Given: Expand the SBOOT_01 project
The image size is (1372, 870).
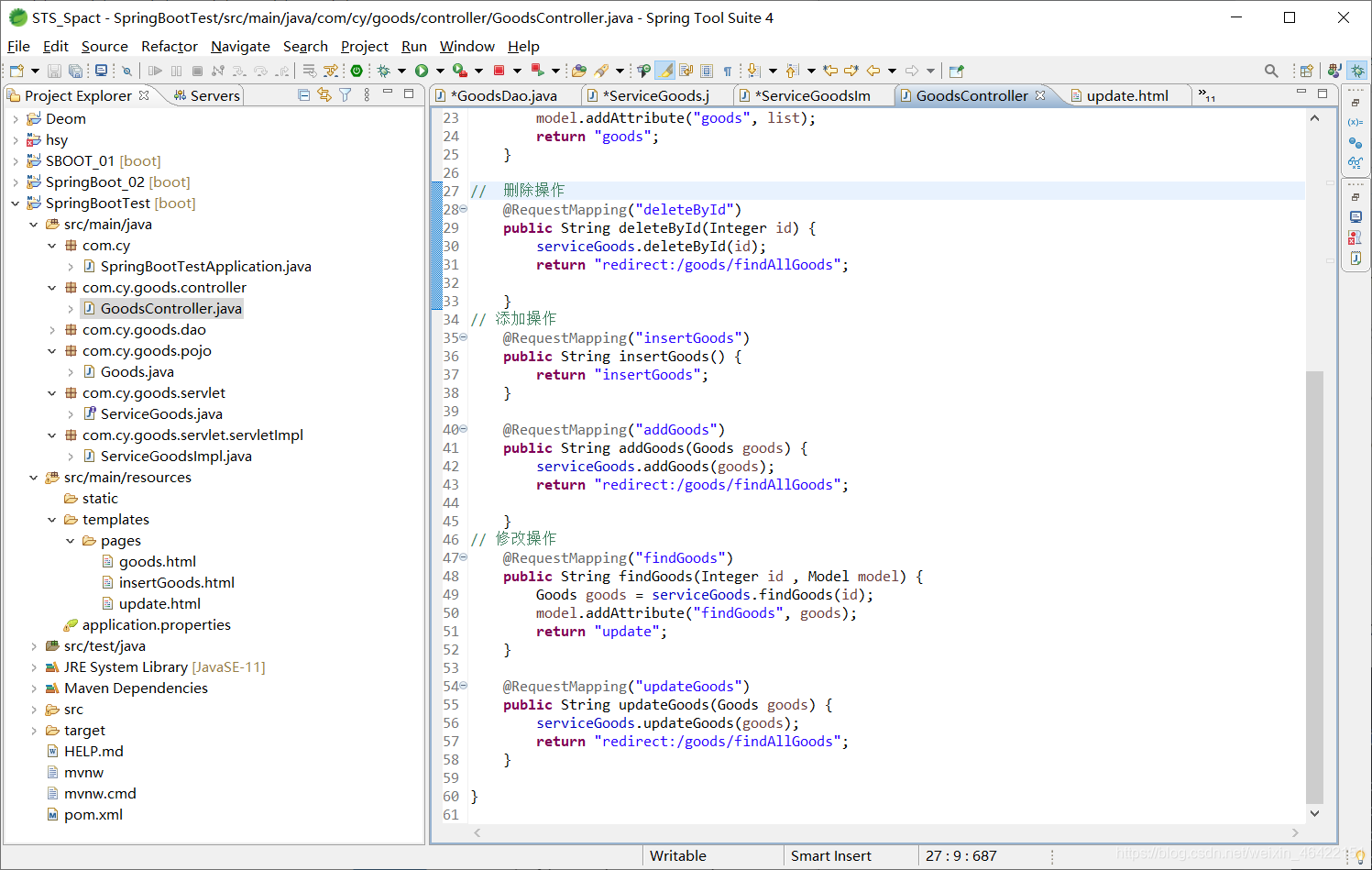Looking at the screenshot, I should (x=16, y=161).
